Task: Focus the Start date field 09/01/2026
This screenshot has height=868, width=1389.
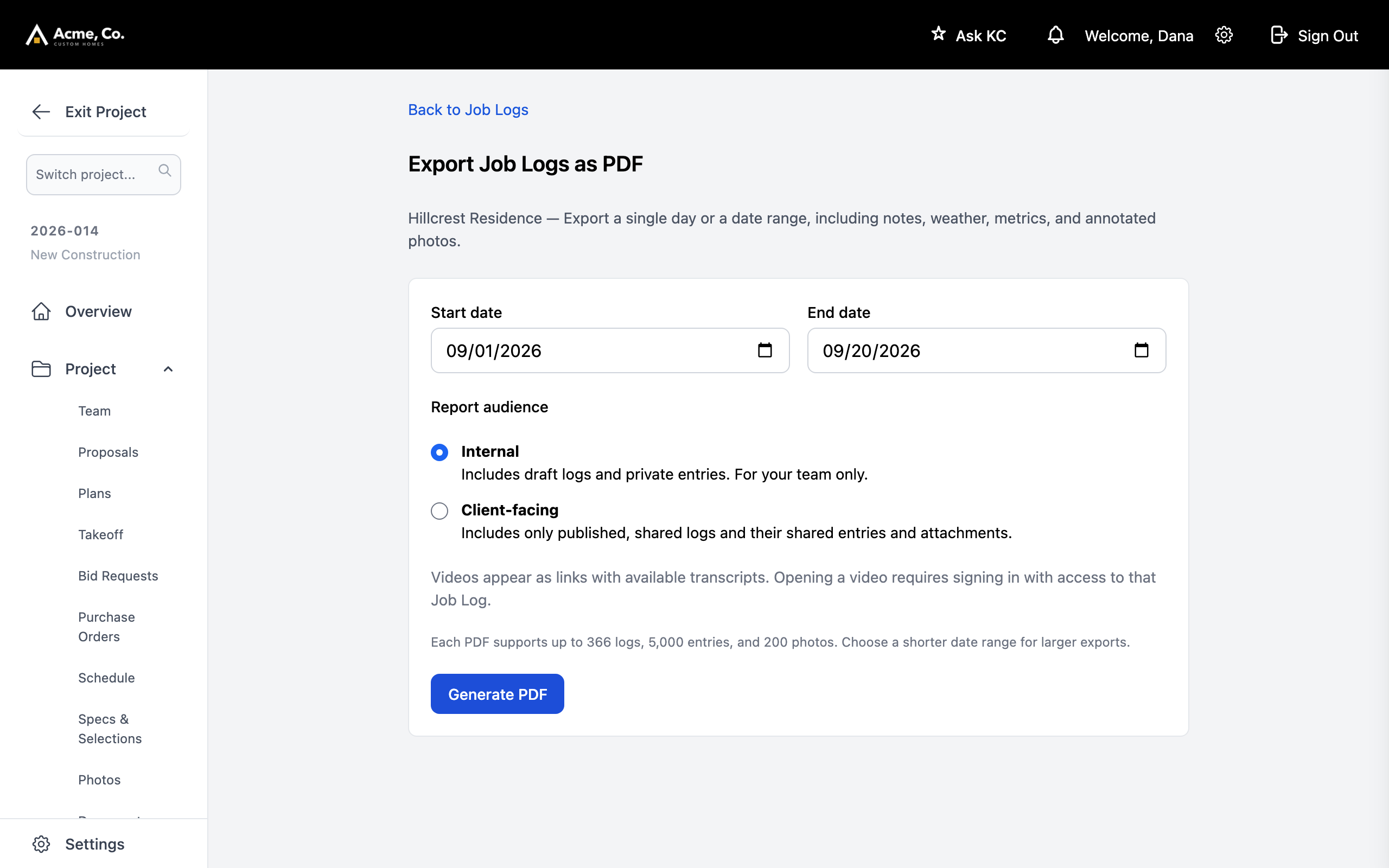Action: (610, 350)
